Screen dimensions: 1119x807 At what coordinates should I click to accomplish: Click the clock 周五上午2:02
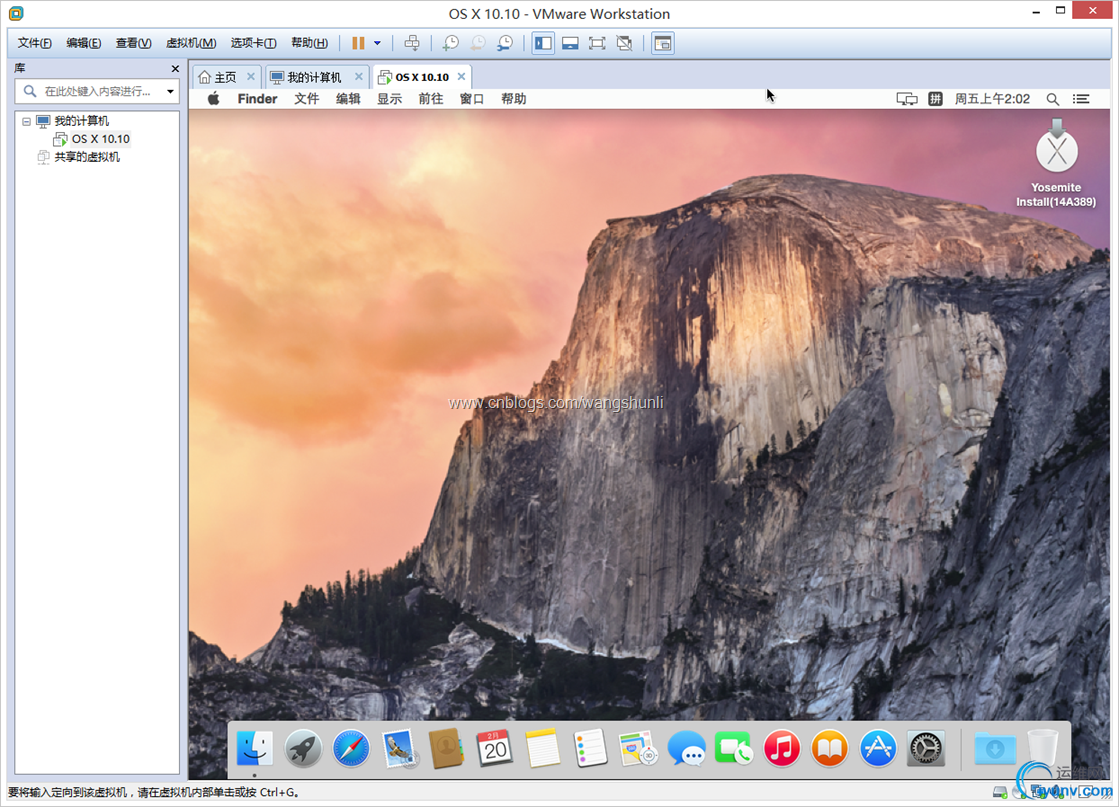992,99
